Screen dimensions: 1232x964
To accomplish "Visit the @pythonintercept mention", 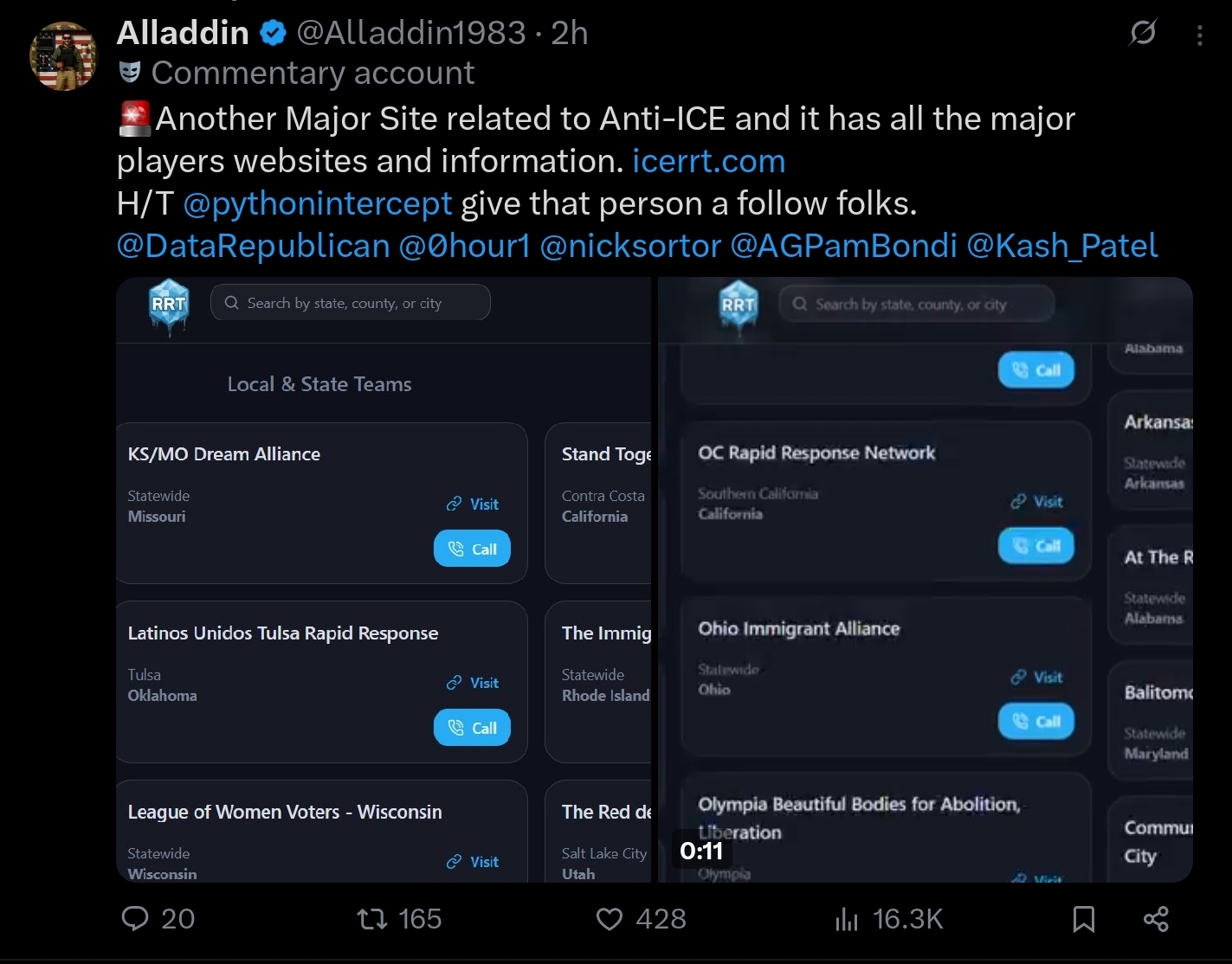I will tap(317, 203).
